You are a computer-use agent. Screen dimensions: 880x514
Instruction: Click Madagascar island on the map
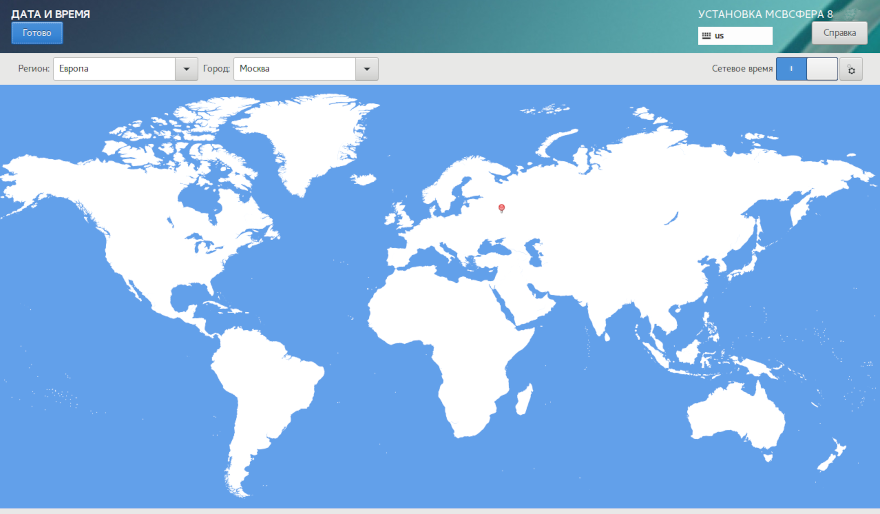(x=523, y=400)
